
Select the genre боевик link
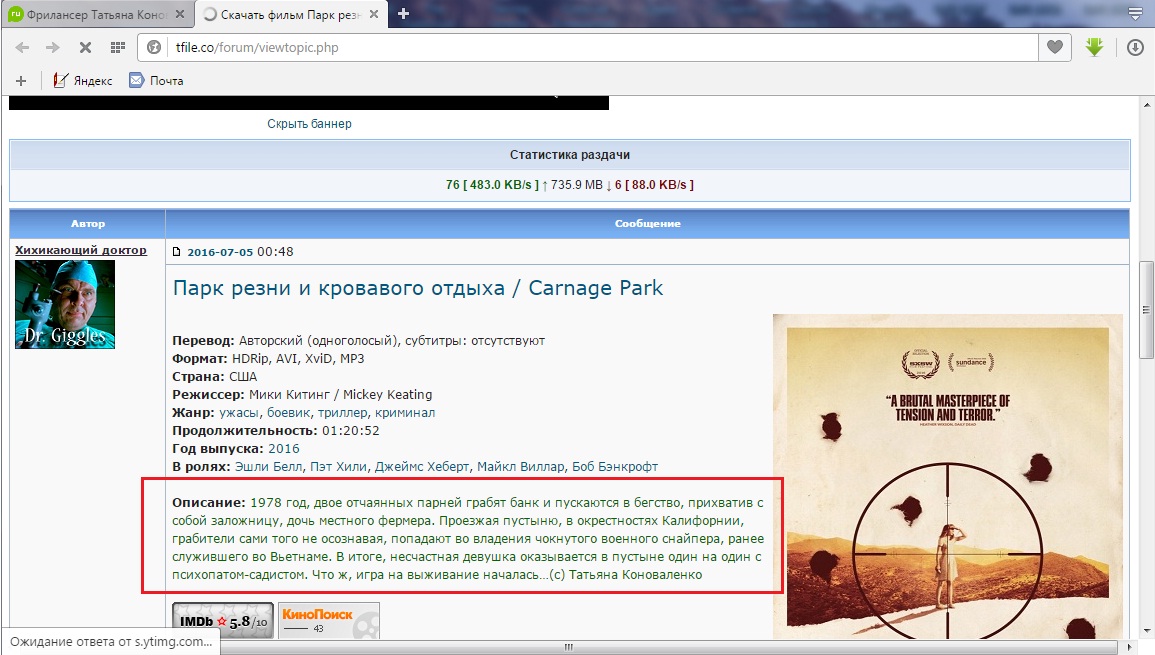click(289, 413)
